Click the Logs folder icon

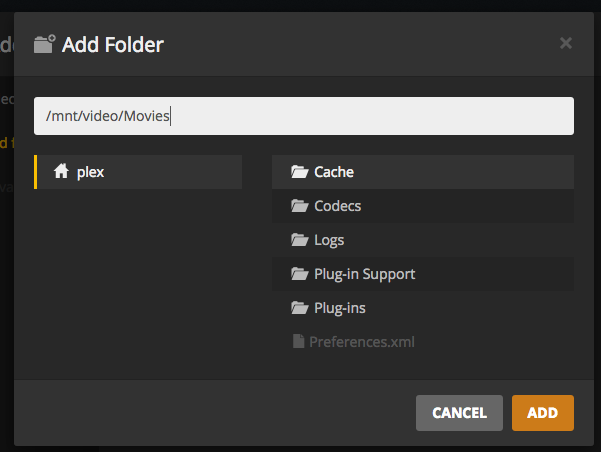point(299,240)
